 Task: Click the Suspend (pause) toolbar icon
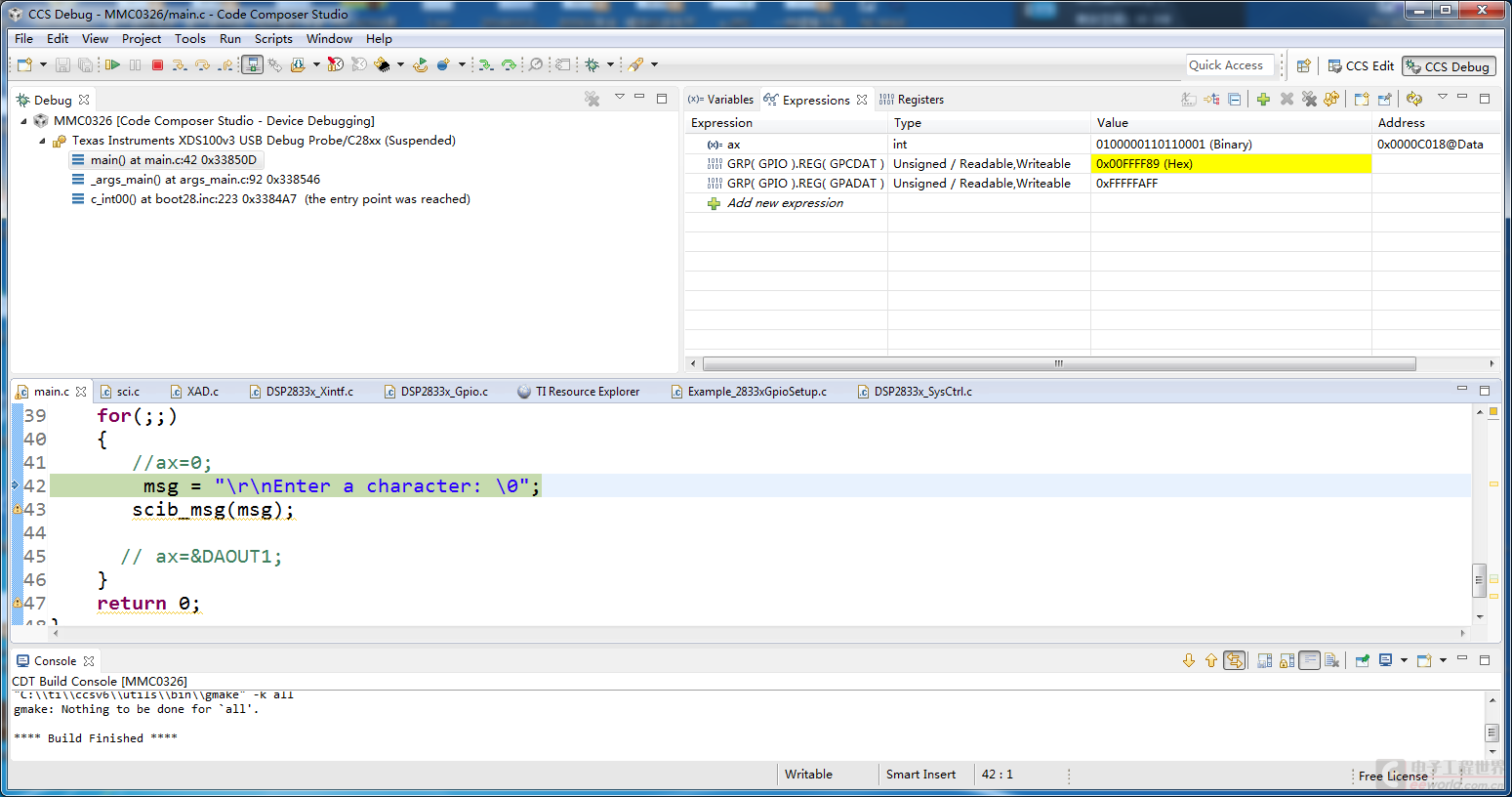[x=135, y=64]
